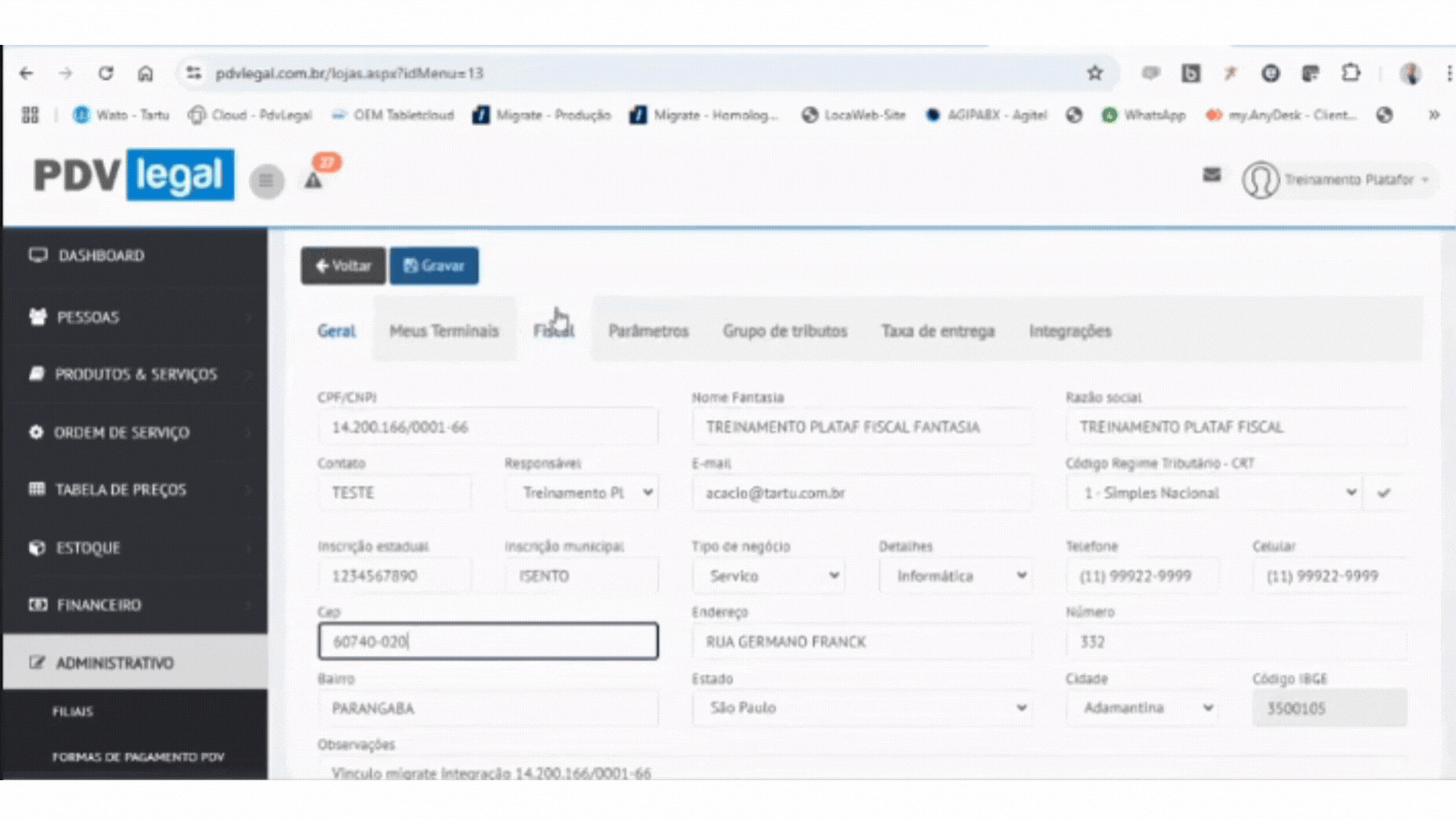Click the hamburger menu toggle icon
The image size is (1456, 819).
pyautogui.click(x=266, y=180)
